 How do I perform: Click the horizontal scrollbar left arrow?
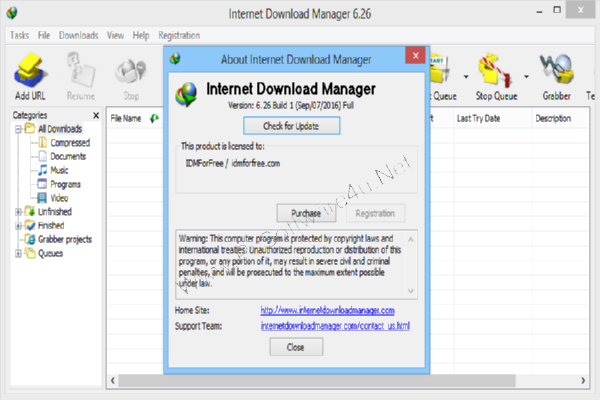112,380
